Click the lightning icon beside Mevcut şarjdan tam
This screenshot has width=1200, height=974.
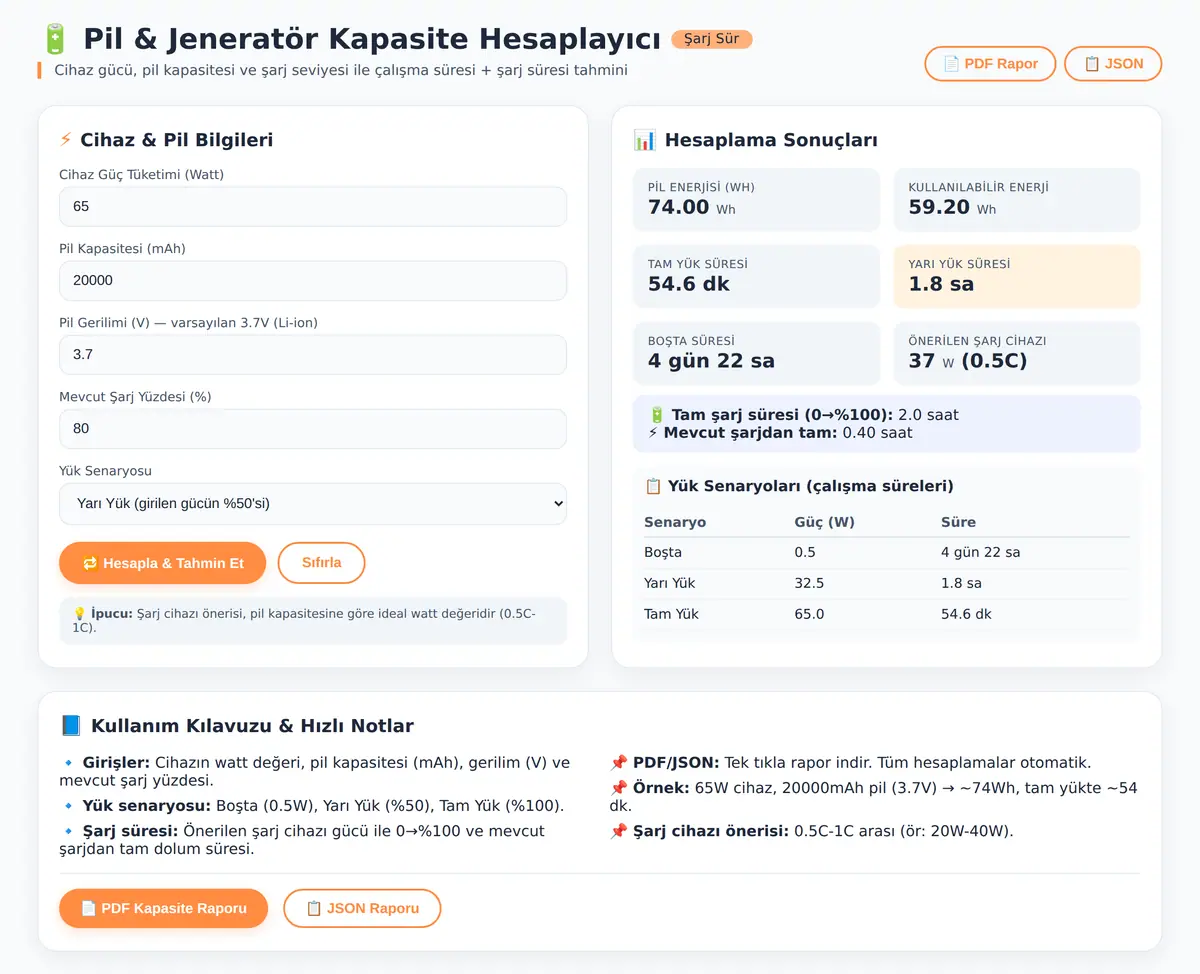pyautogui.click(x=654, y=433)
